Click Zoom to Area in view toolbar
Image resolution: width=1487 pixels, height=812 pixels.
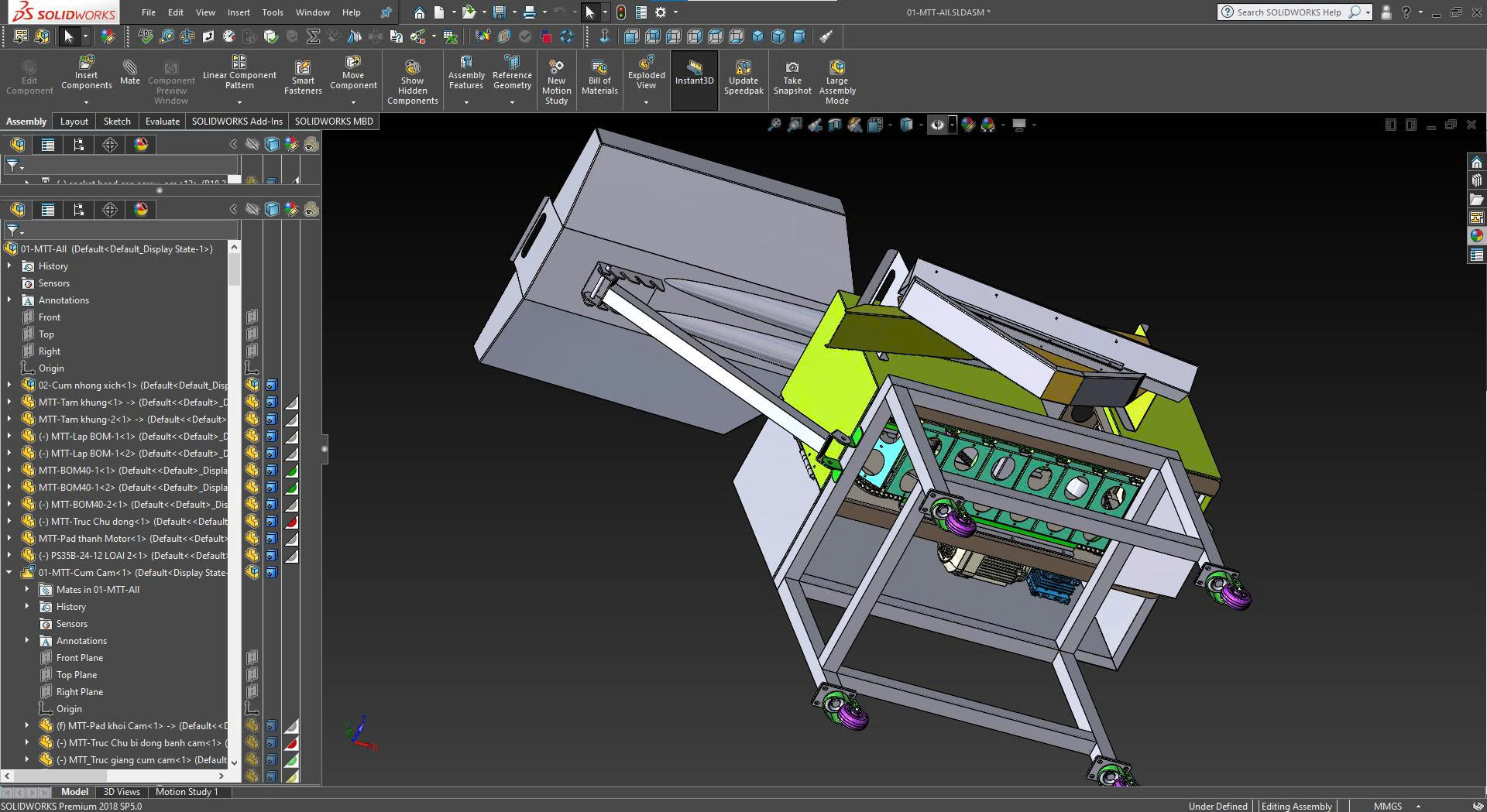click(795, 125)
